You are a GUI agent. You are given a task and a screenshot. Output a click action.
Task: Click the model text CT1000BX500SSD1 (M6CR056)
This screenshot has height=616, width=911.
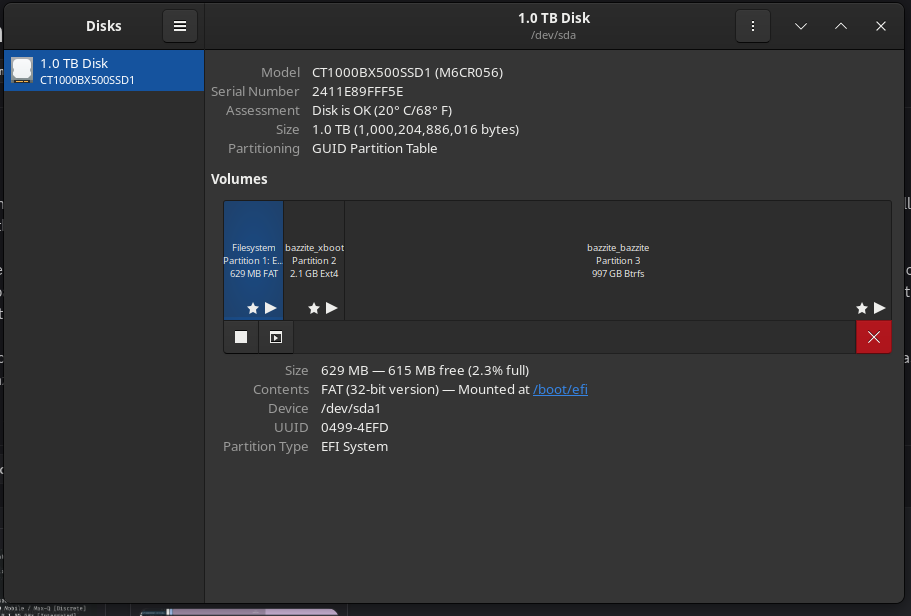point(407,73)
